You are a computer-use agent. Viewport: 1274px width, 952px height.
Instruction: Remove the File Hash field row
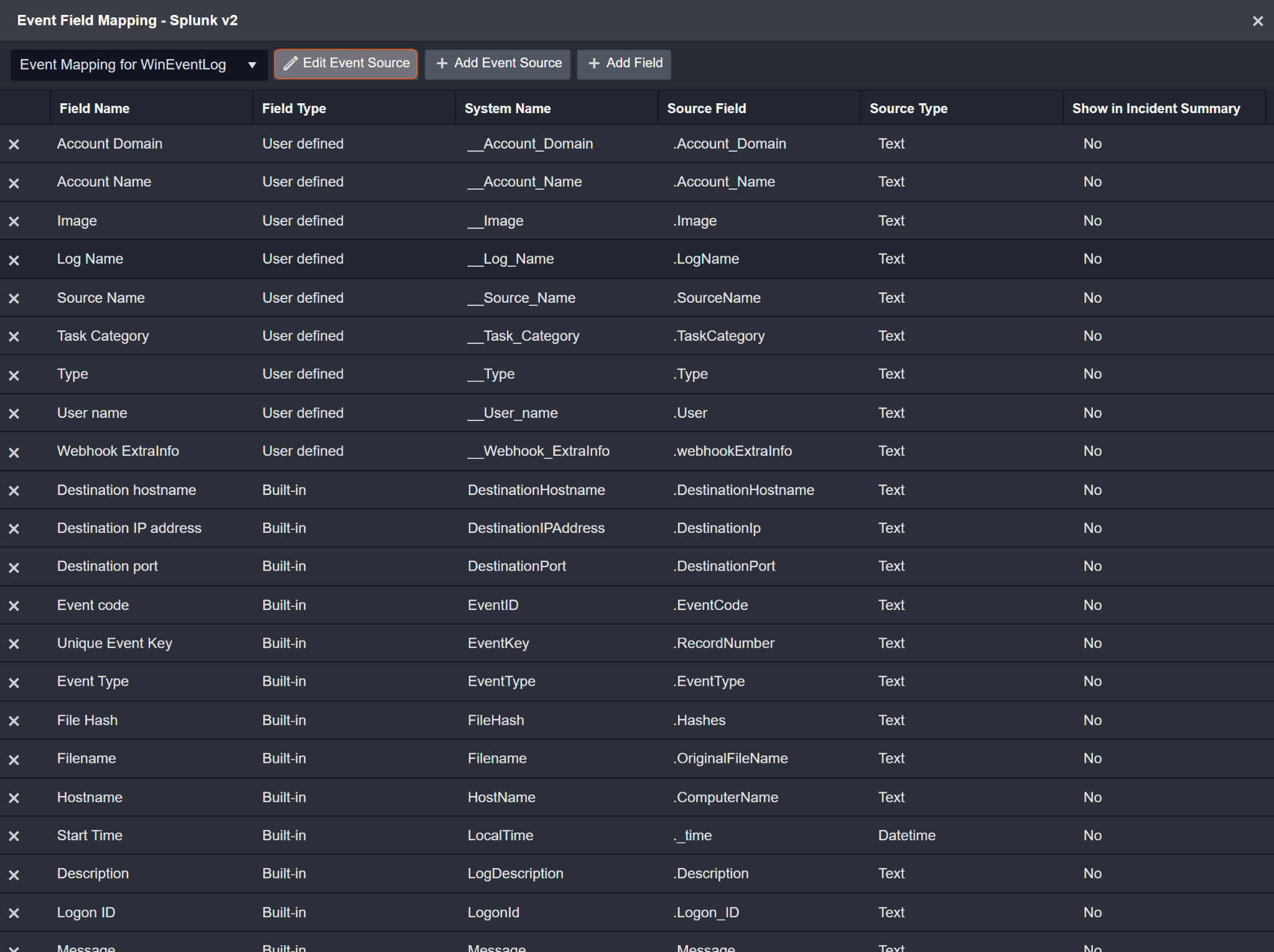pyautogui.click(x=14, y=721)
